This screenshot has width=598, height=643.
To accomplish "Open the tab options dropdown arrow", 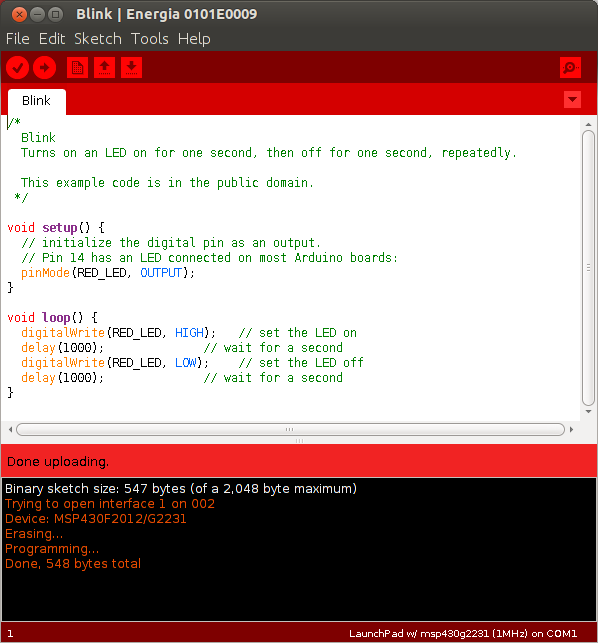I will coord(572,100).
